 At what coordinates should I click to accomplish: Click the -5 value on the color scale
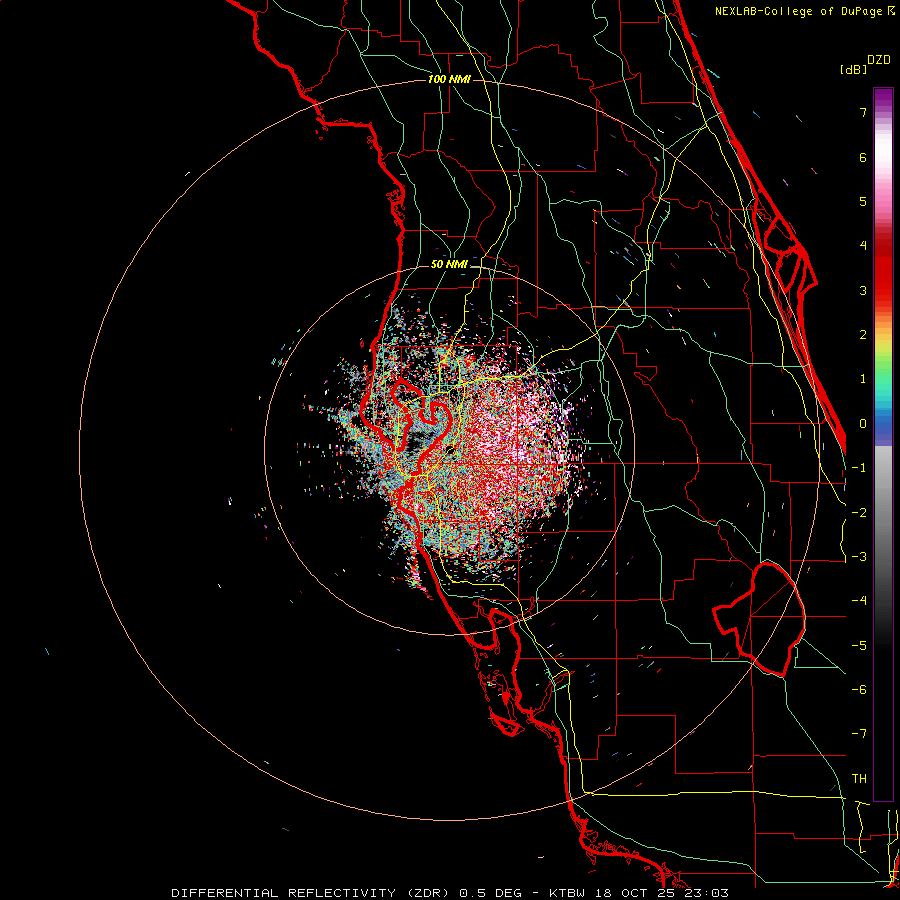[x=859, y=646]
